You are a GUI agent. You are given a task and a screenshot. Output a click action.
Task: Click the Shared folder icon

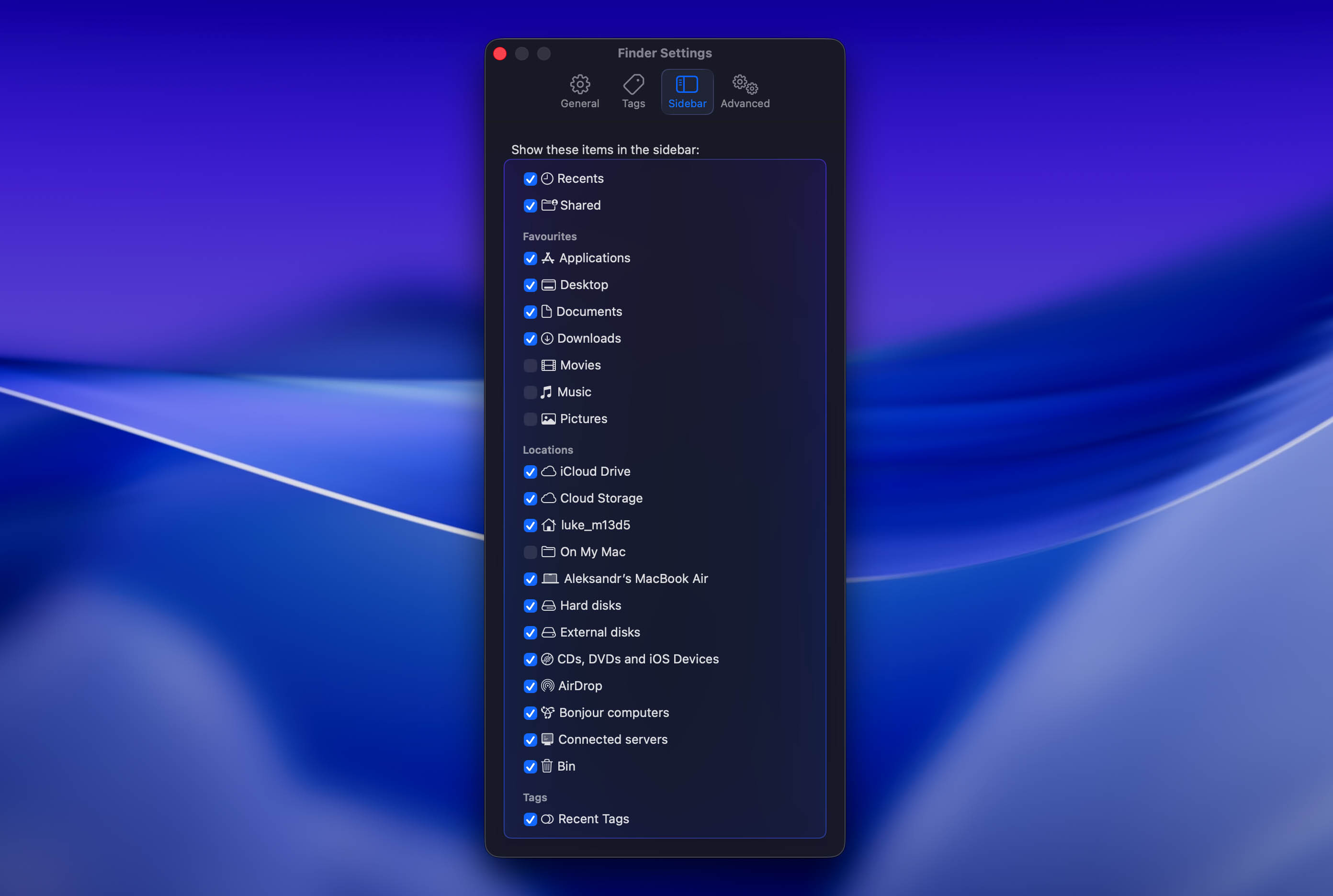coord(549,205)
